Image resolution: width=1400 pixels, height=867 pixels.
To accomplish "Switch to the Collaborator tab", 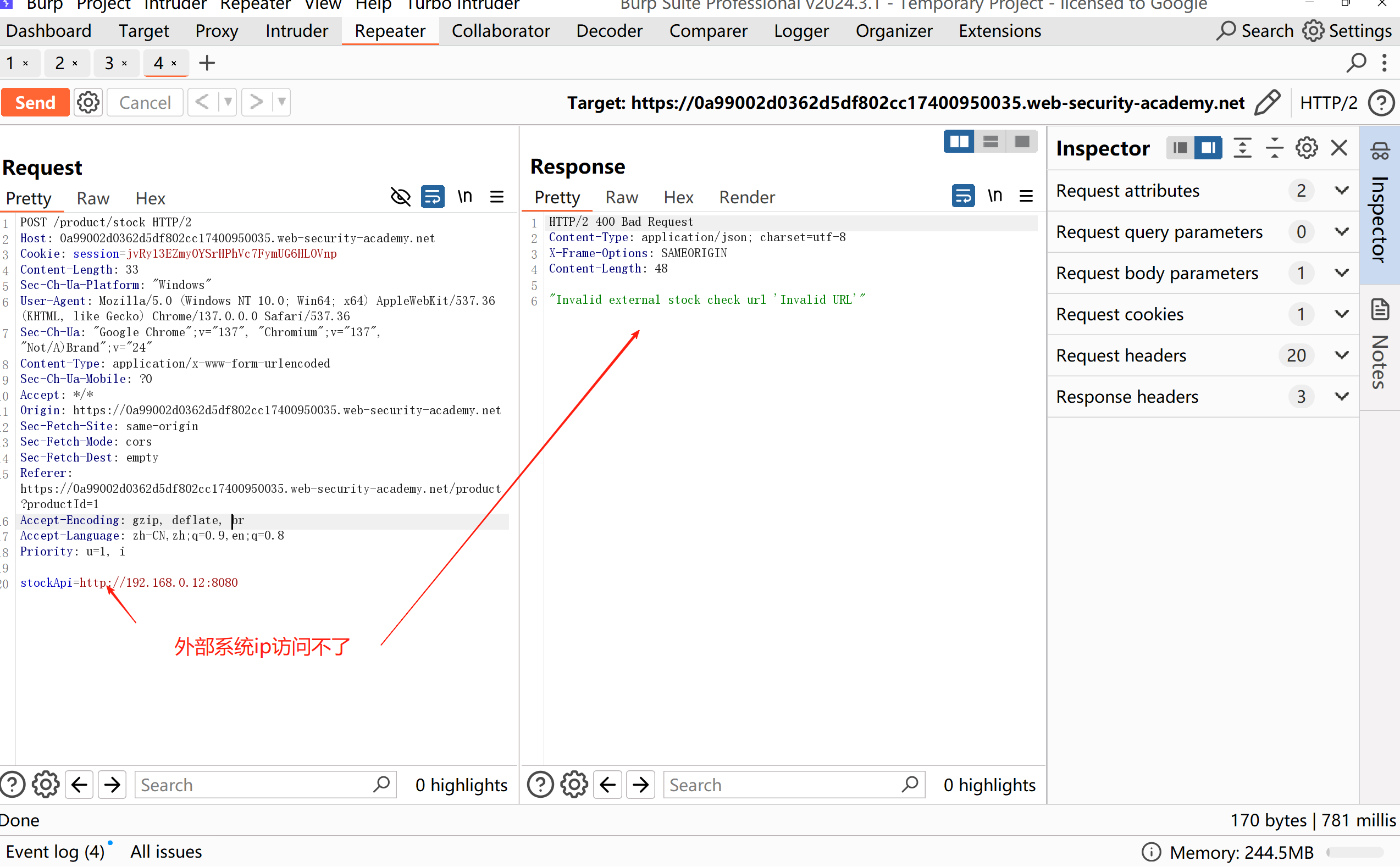I will coord(500,31).
